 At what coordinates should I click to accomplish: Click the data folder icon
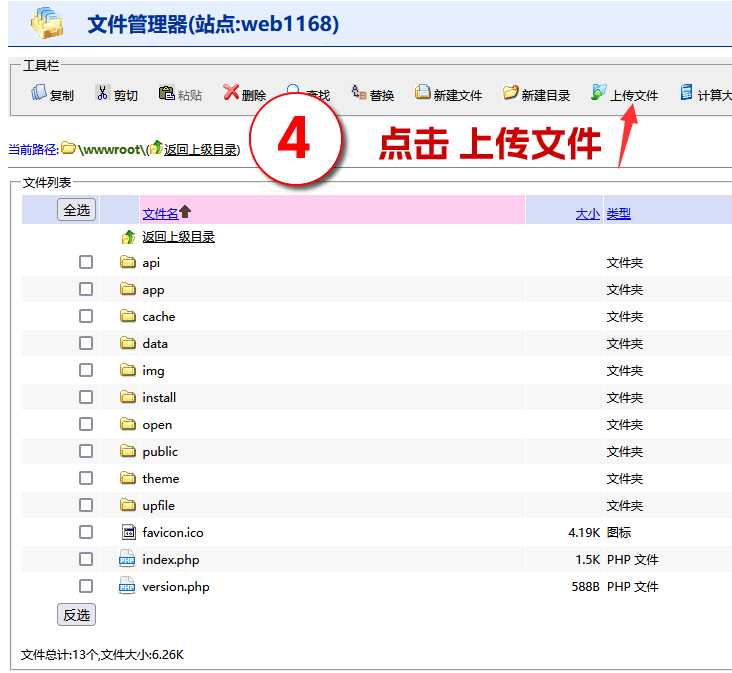127,343
